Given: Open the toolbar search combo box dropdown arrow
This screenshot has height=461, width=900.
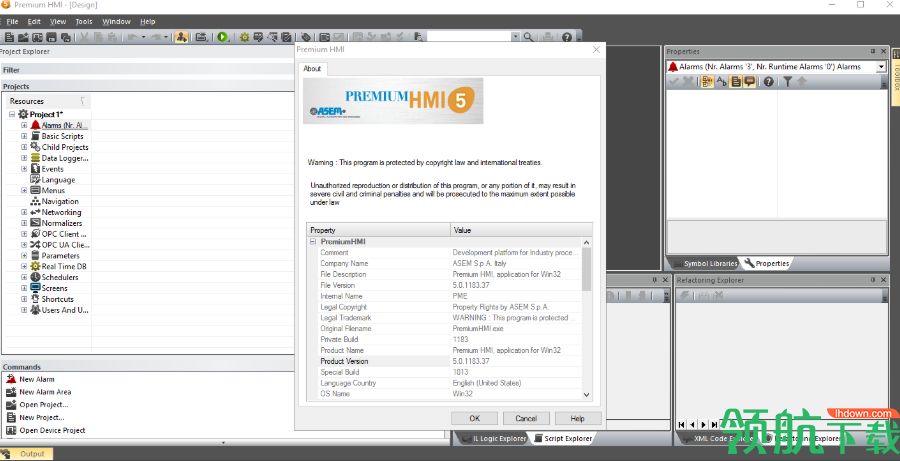Looking at the screenshot, I should [515, 37].
